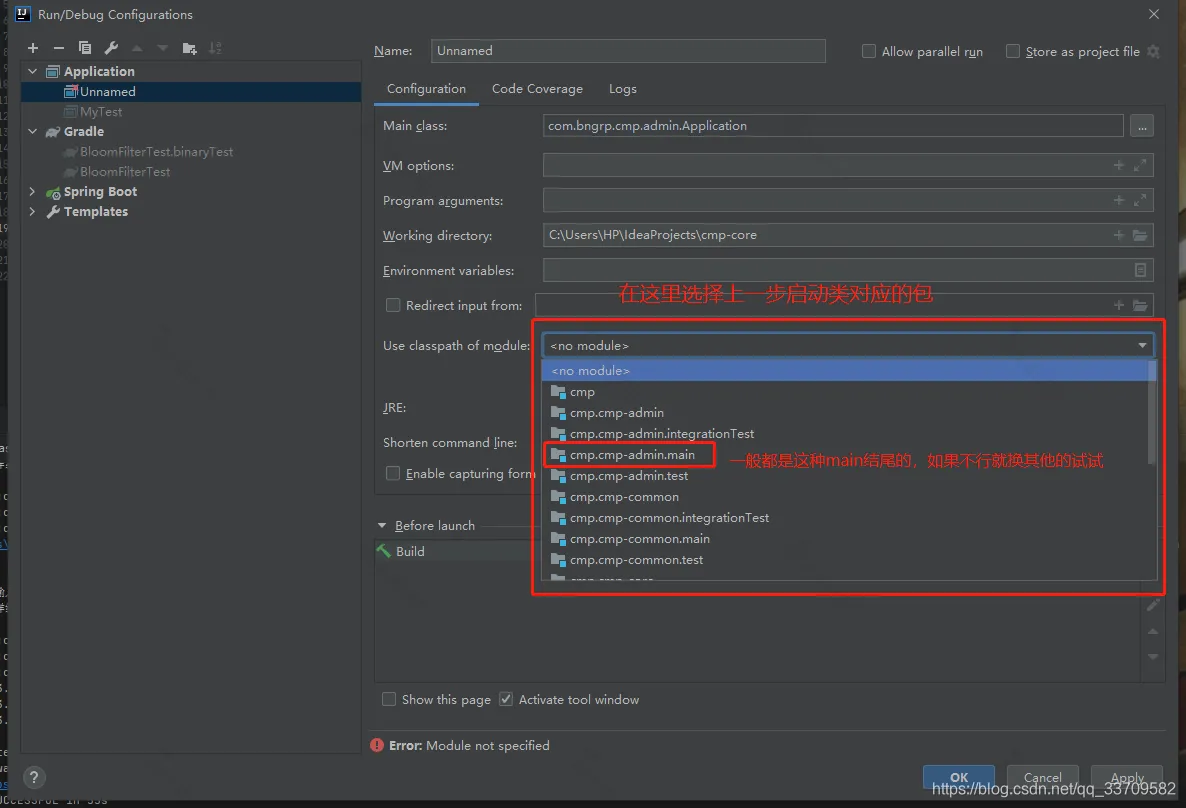This screenshot has height=808, width=1186.
Task: Move before launch task down
Action: pyautogui.click(x=1153, y=657)
